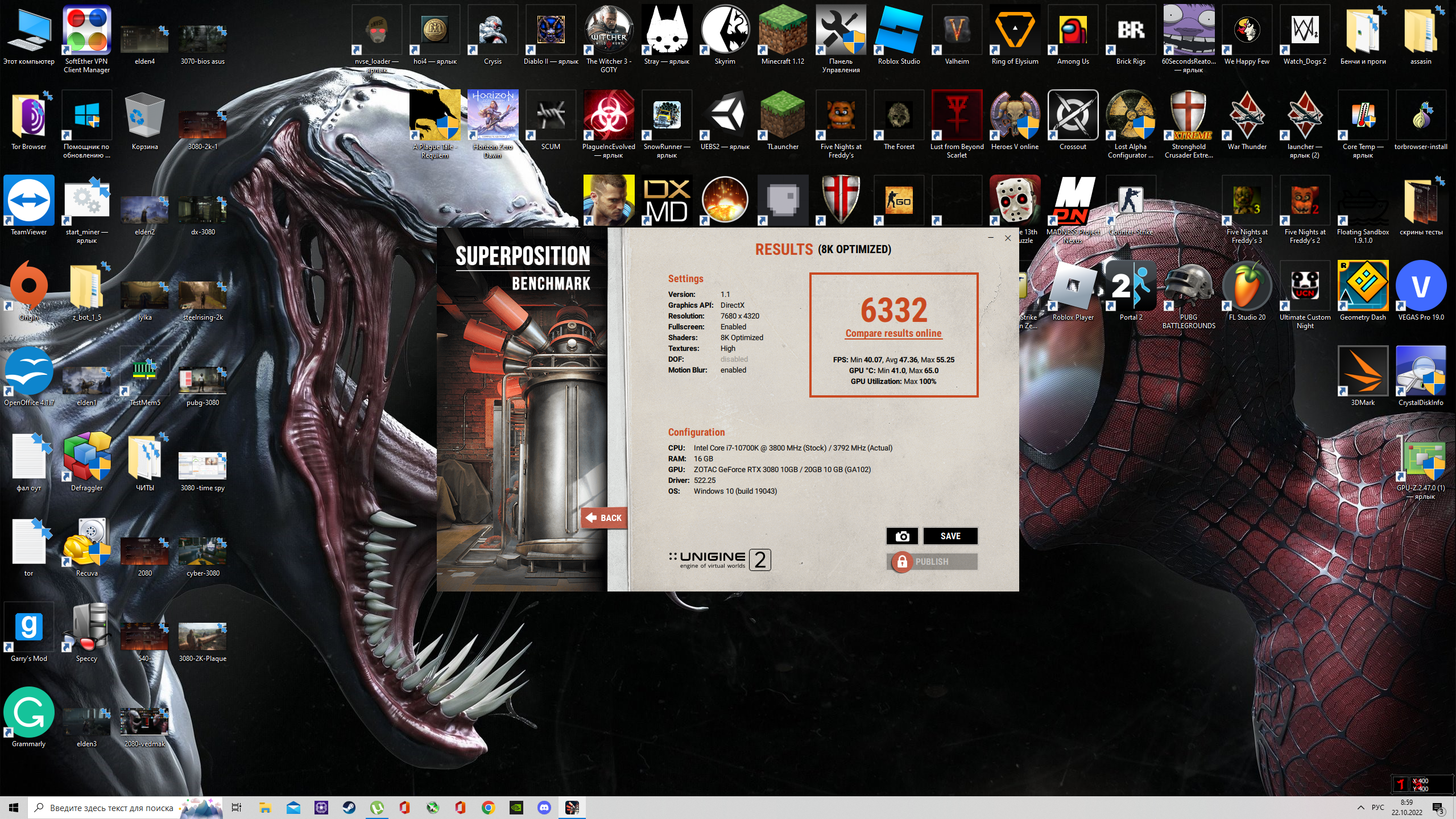Open the notification center icon
Viewport: 1456px width, 819px height.
[1438, 808]
